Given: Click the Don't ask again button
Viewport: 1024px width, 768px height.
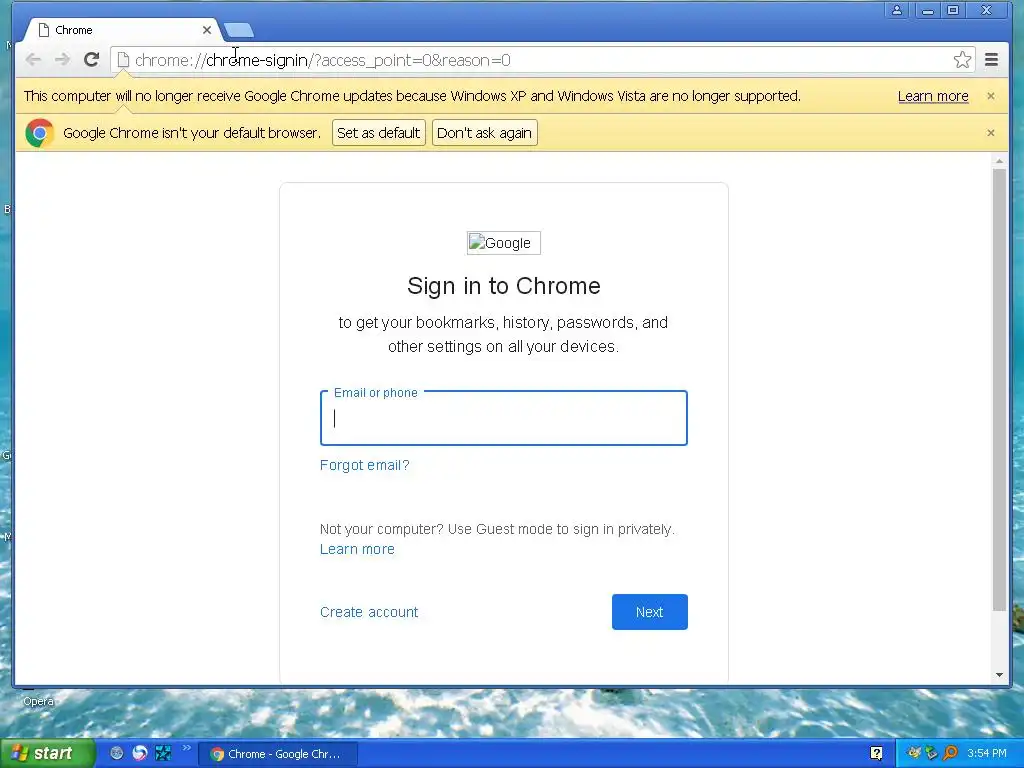Looking at the screenshot, I should coord(484,133).
